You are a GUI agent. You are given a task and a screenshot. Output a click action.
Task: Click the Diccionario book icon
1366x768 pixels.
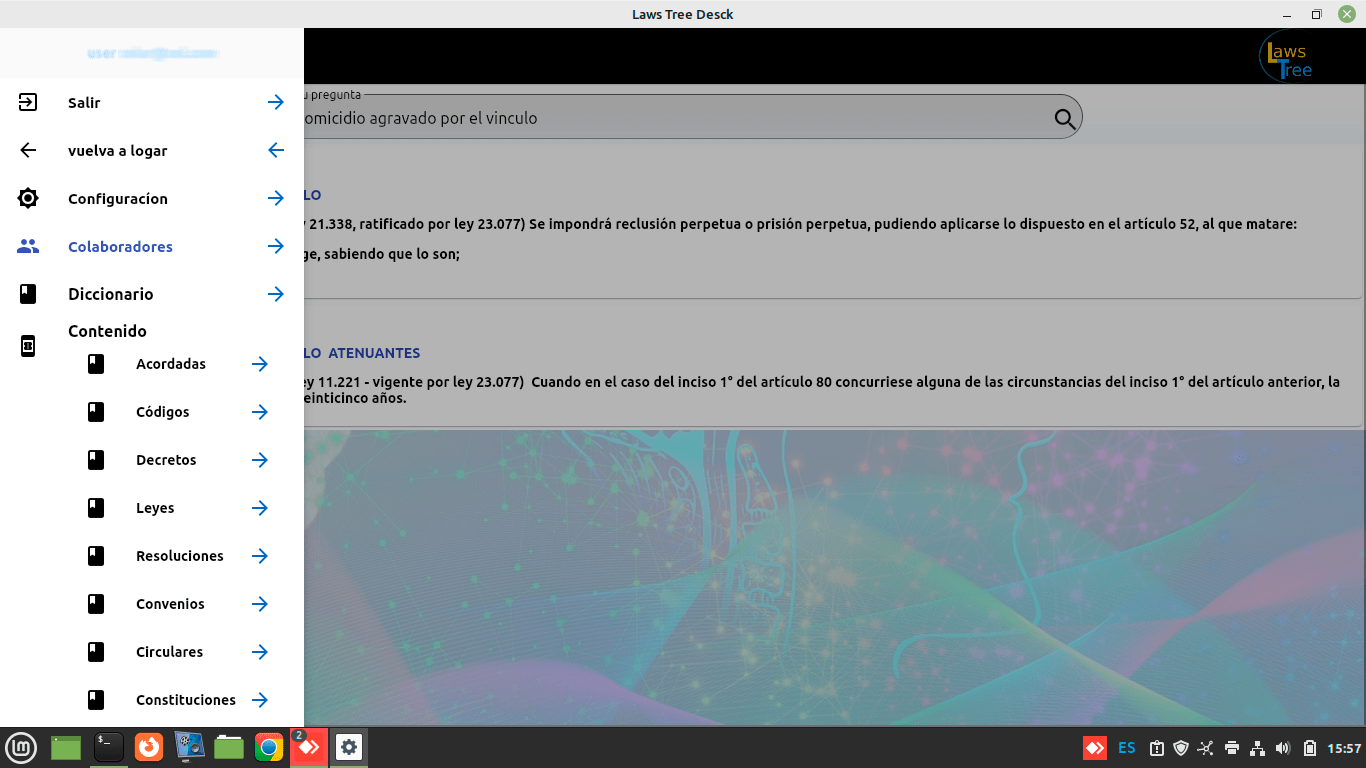point(28,294)
